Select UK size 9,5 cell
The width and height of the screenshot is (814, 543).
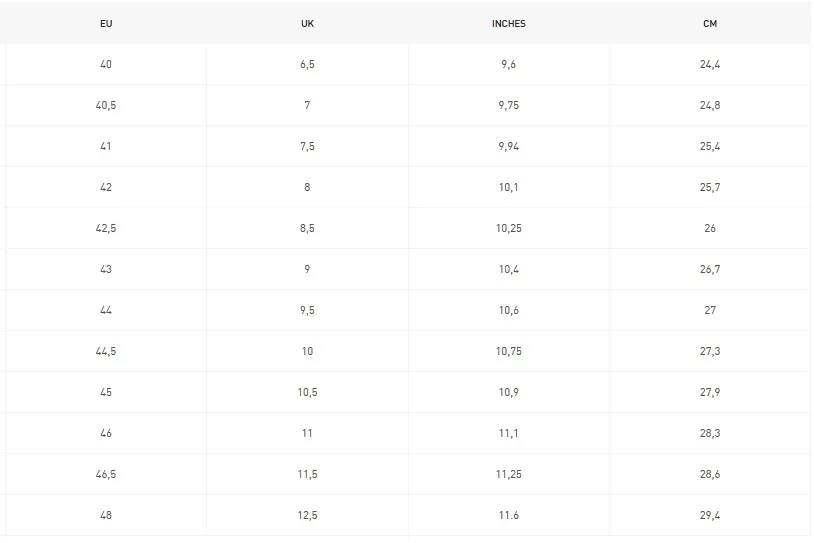coord(307,310)
